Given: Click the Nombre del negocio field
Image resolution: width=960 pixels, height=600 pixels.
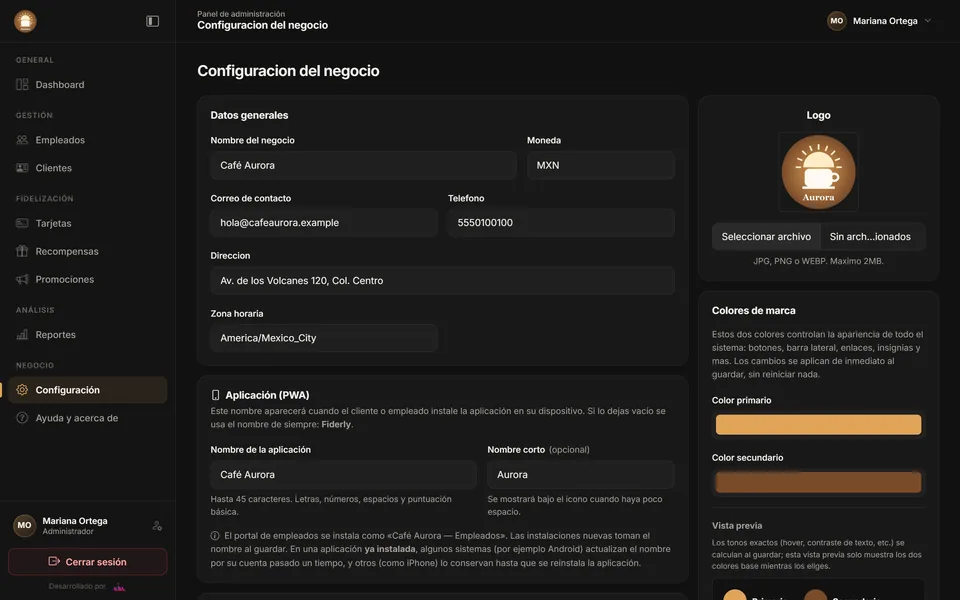Looking at the screenshot, I should [x=363, y=165].
